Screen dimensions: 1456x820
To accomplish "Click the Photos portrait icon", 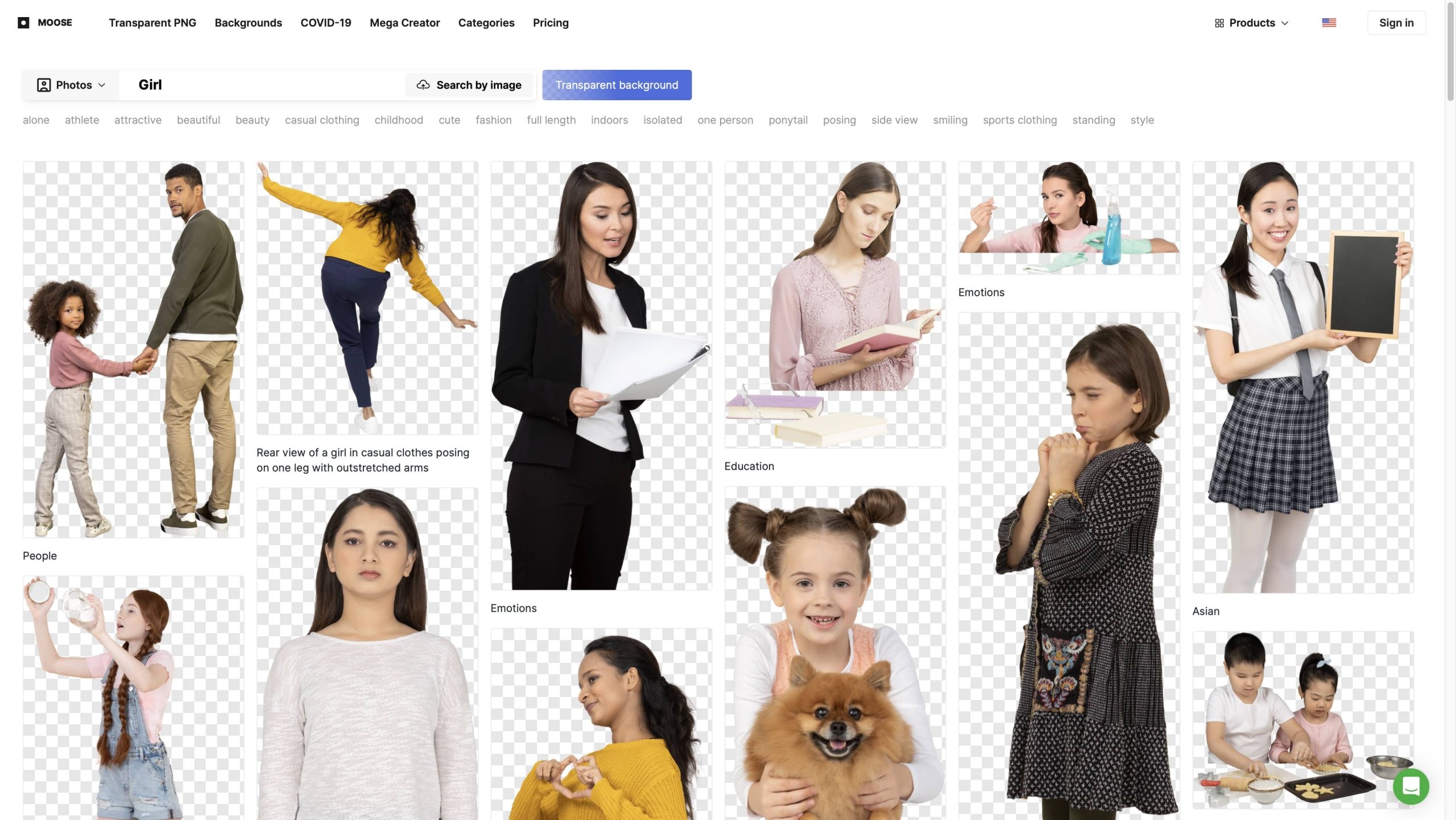I will (x=44, y=85).
